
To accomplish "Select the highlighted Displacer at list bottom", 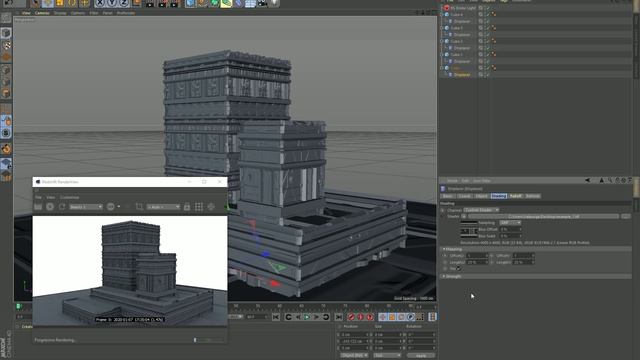I will (462, 75).
